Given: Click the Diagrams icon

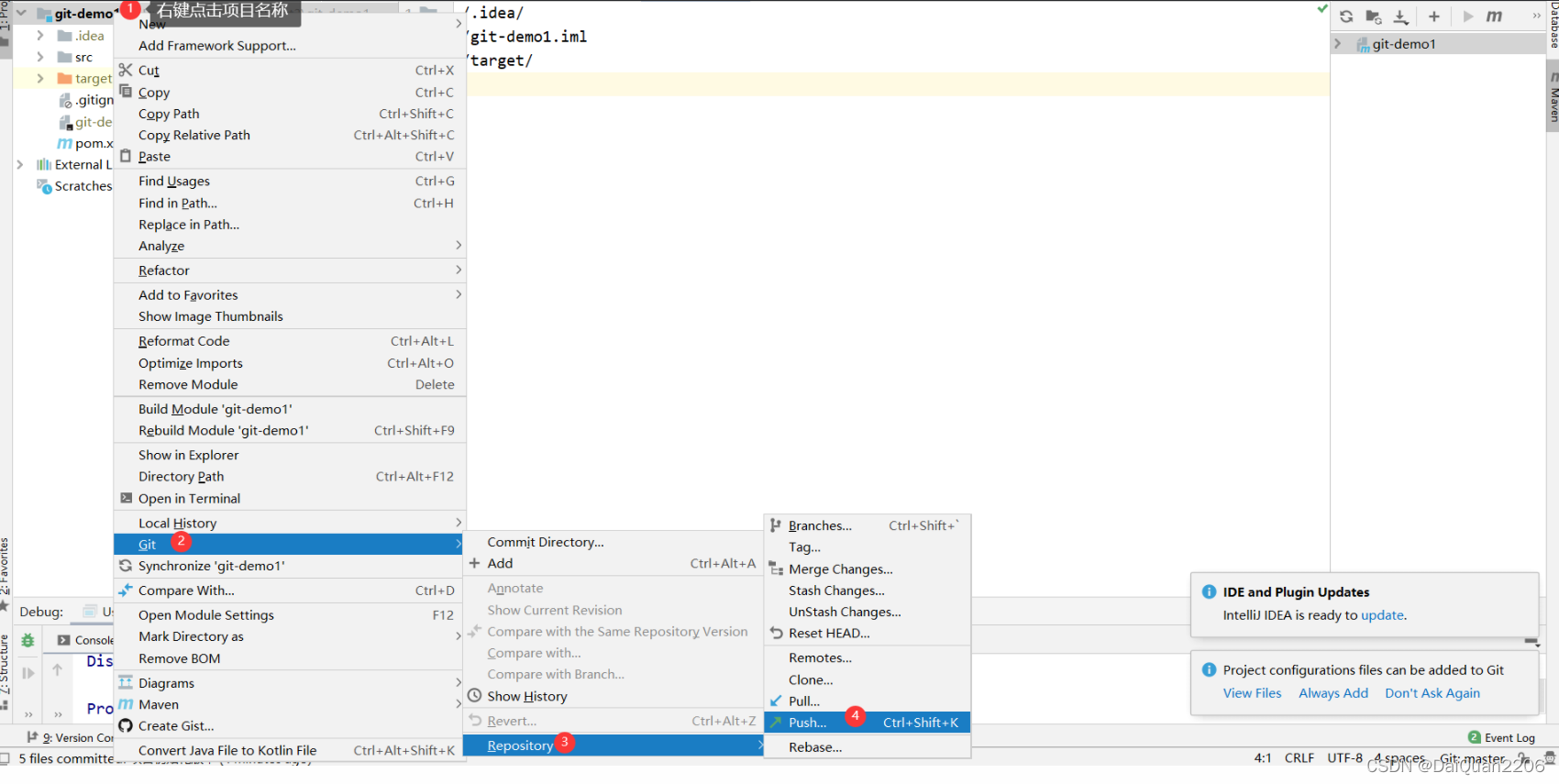Looking at the screenshot, I should point(126,682).
